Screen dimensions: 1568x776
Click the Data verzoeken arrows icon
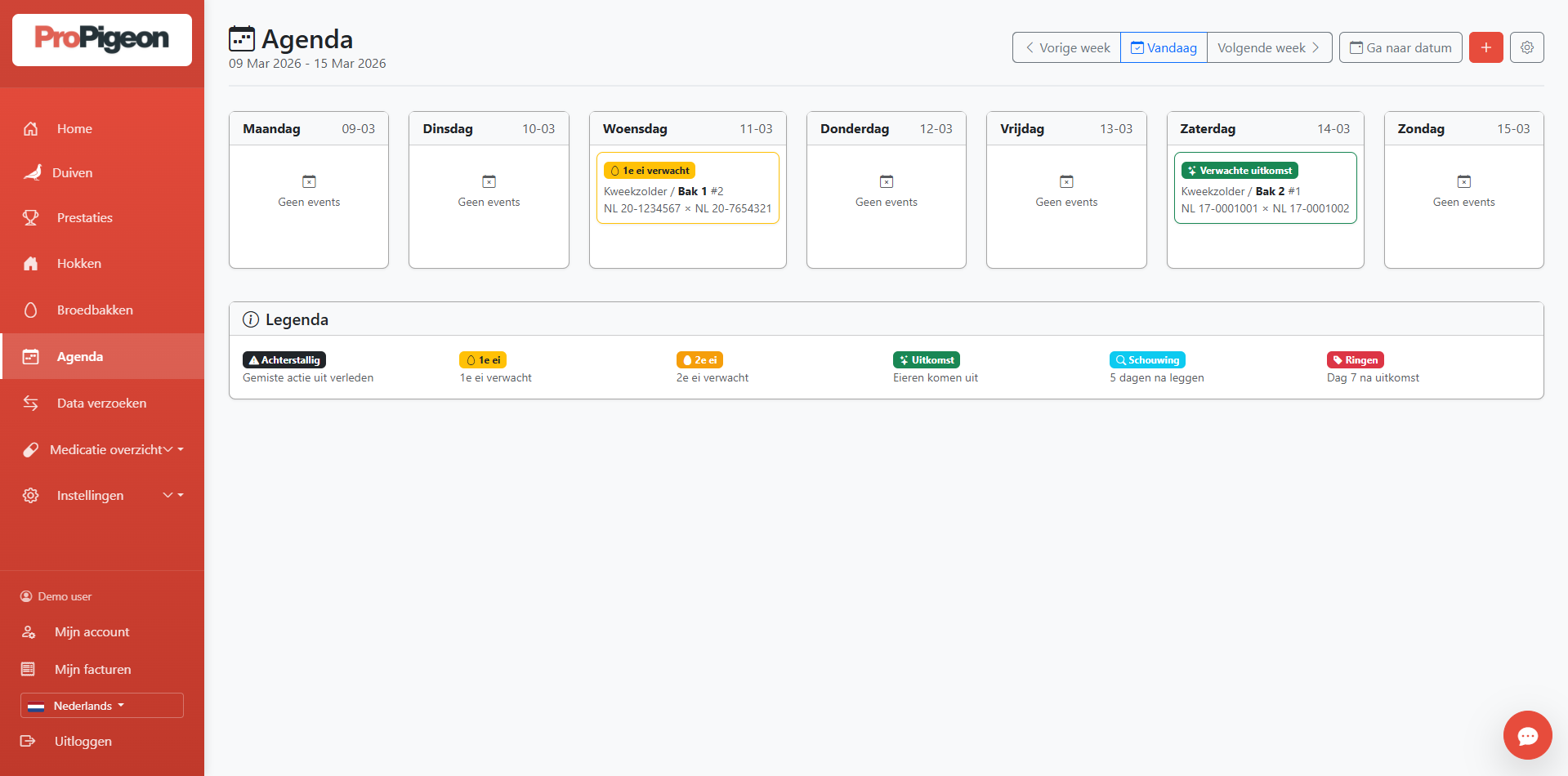[31, 404]
